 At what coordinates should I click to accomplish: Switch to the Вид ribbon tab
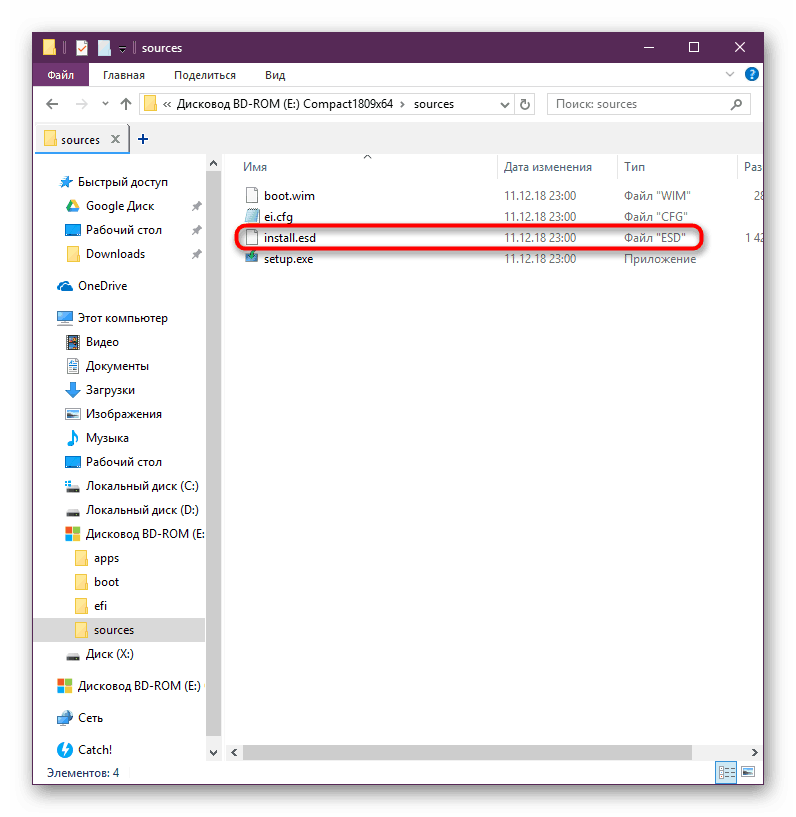pos(275,75)
